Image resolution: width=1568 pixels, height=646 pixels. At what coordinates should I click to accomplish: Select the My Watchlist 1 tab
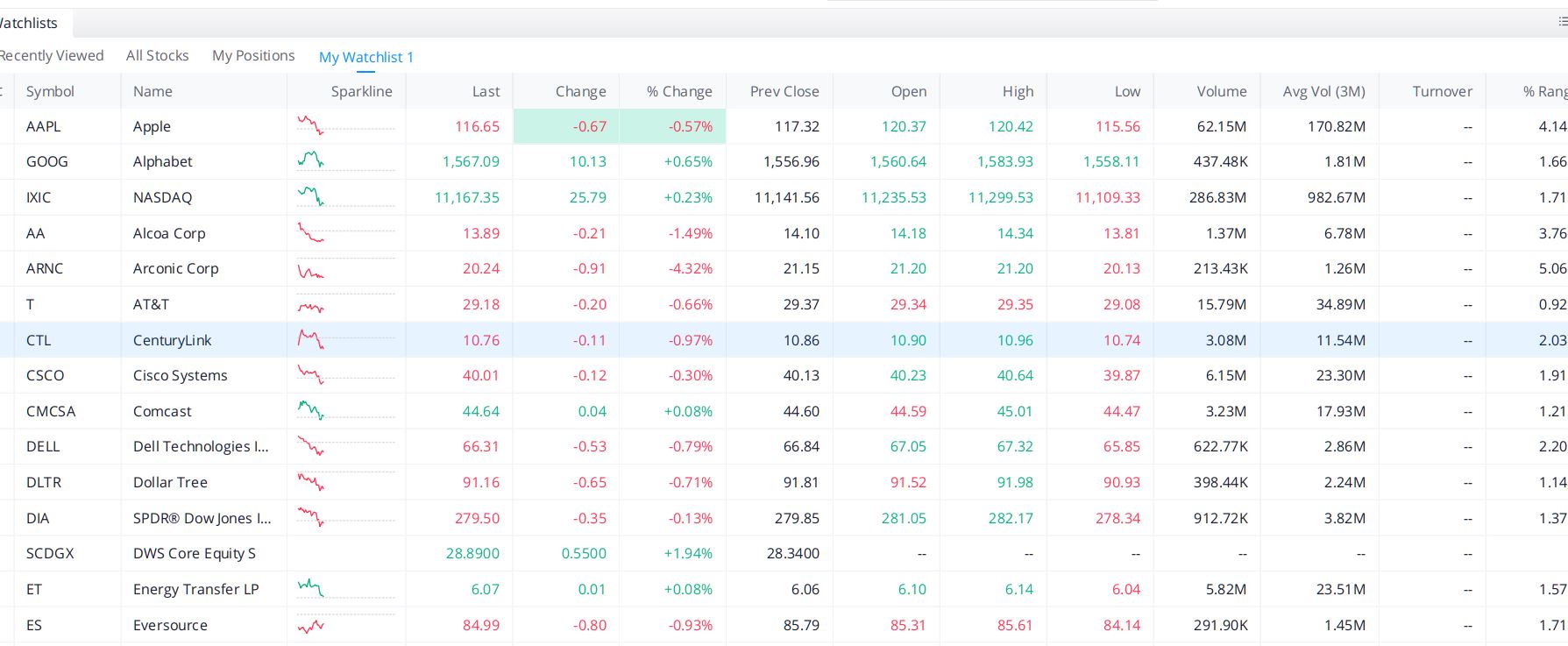tap(366, 57)
